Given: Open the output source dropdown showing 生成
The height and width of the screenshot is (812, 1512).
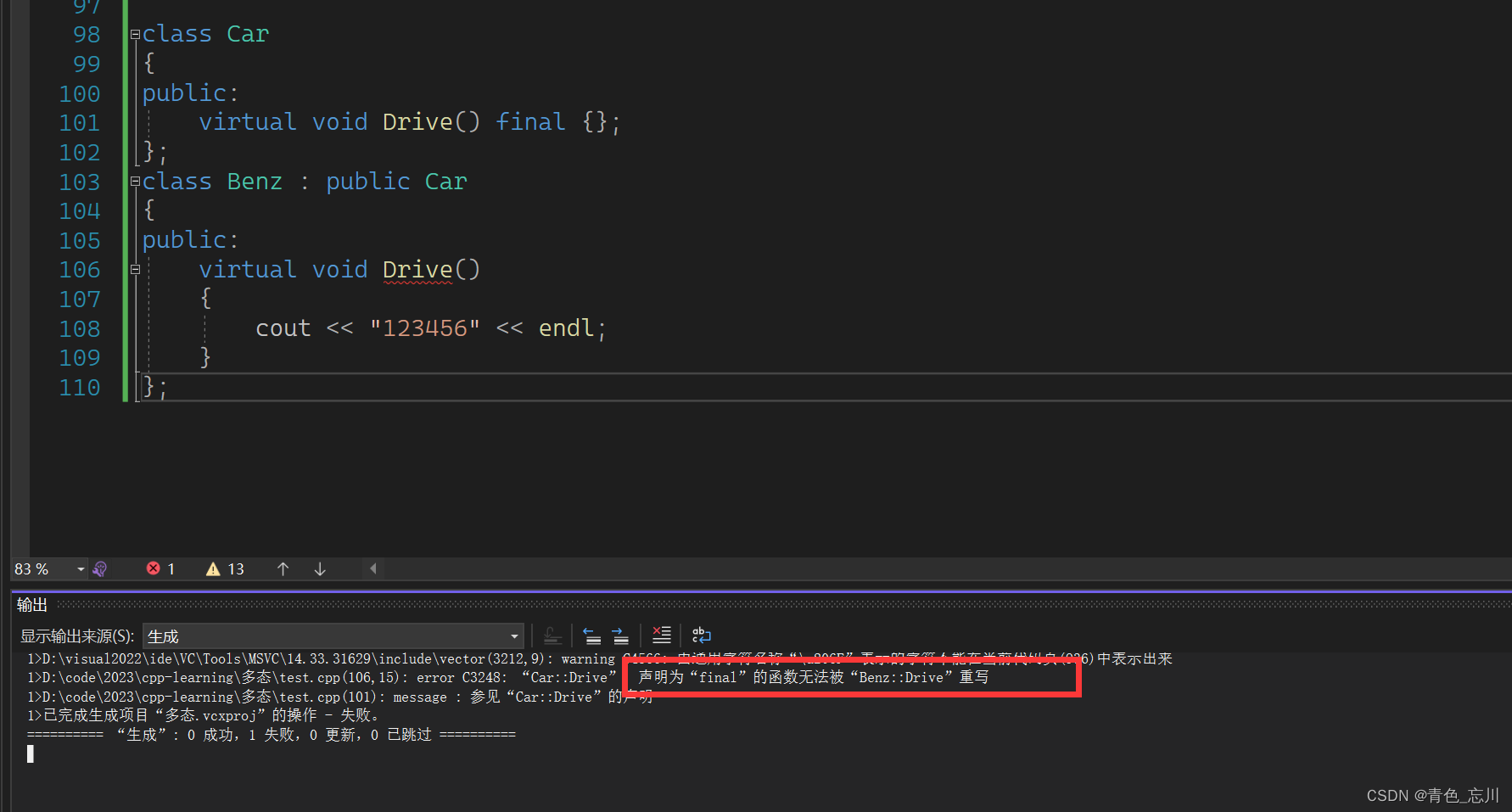Looking at the screenshot, I should (333, 636).
